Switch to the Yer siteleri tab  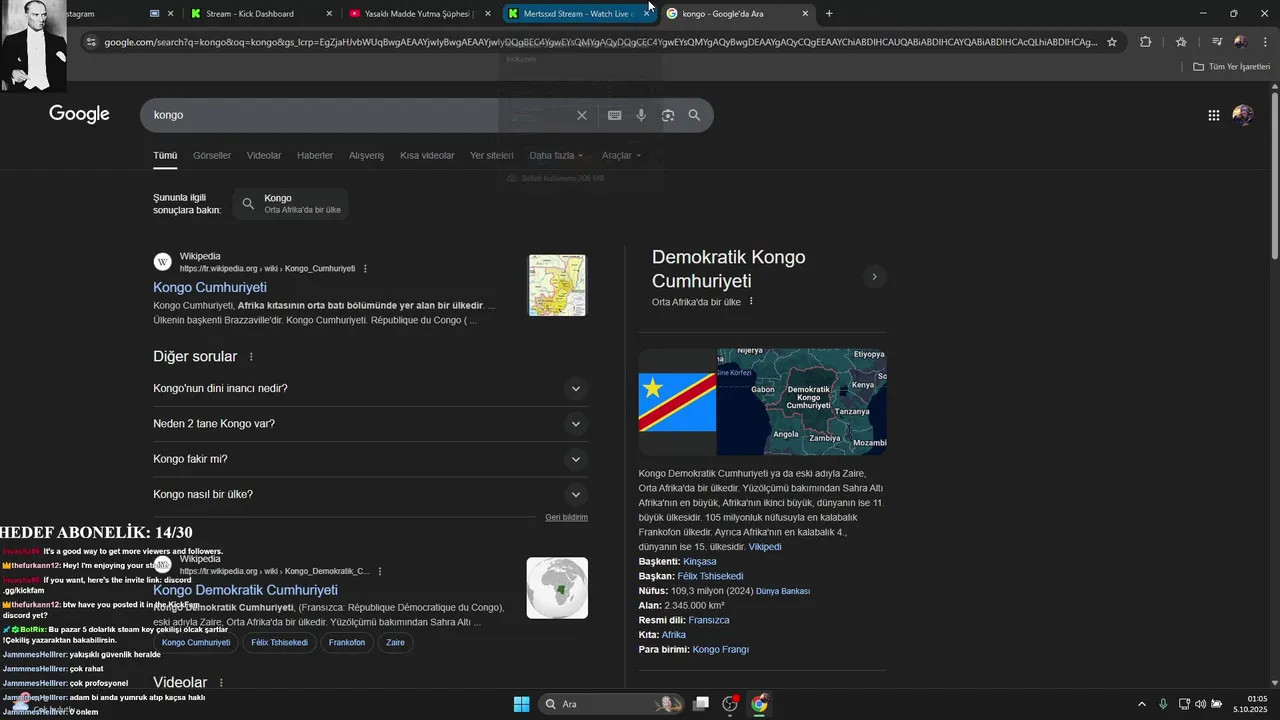tap(492, 155)
